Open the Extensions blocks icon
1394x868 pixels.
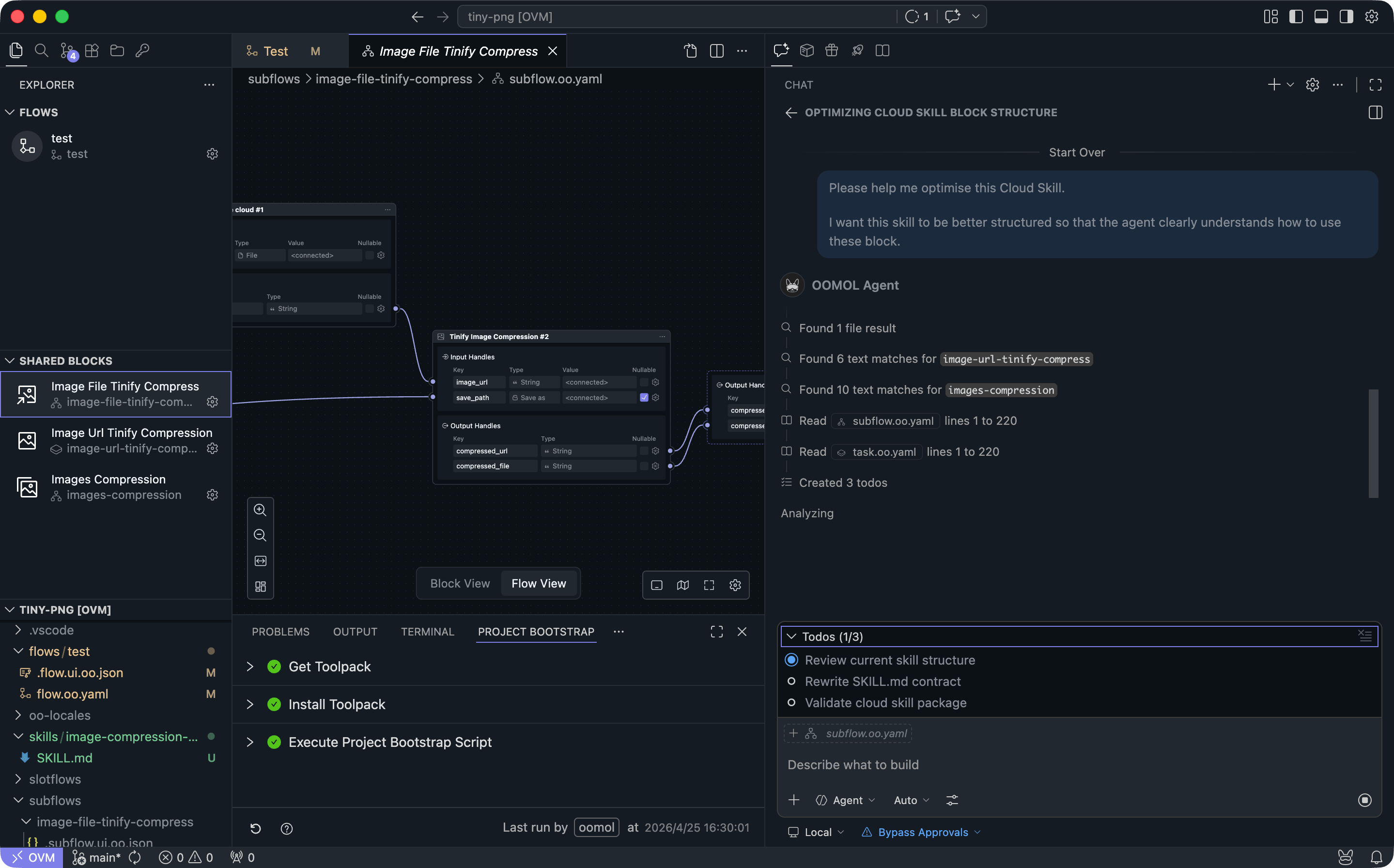tap(92, 50)
